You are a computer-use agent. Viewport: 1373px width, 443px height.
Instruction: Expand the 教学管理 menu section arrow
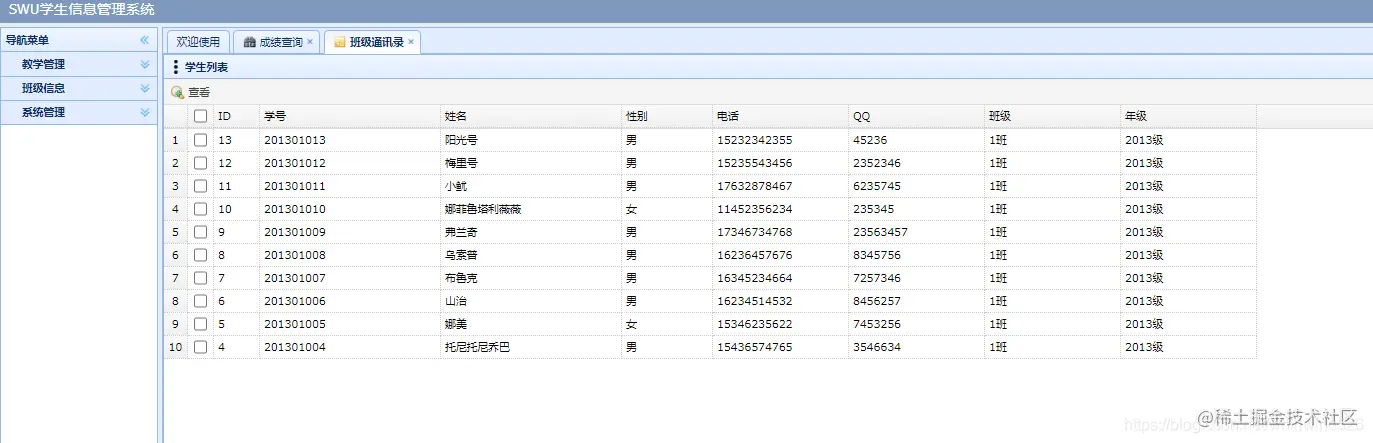144,64
